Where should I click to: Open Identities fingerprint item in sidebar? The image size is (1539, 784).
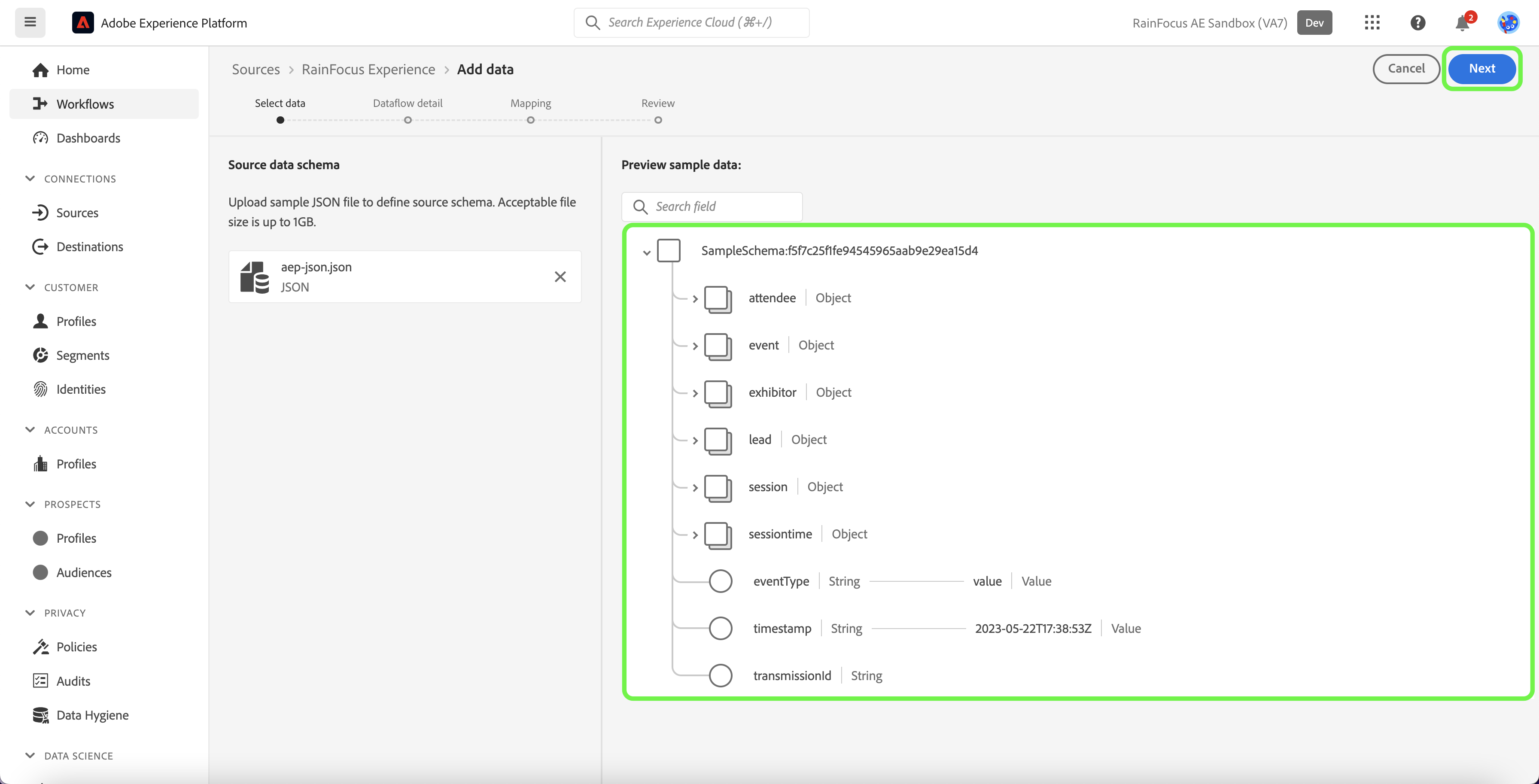pyautogui.click(x=81, y=389)
